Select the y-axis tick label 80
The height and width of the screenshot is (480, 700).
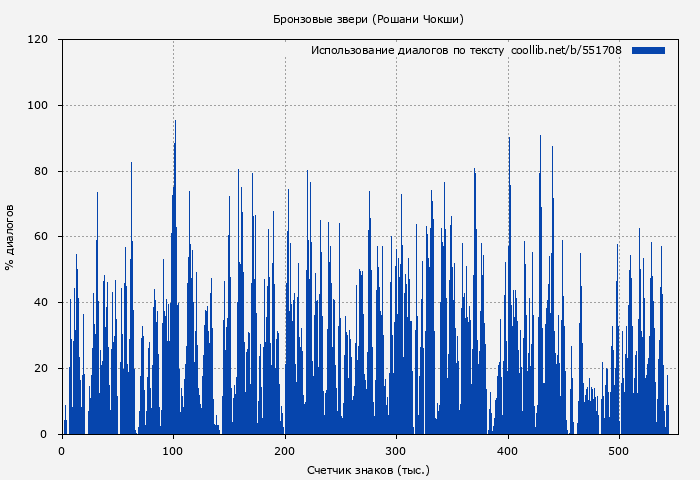pos(41,171)
